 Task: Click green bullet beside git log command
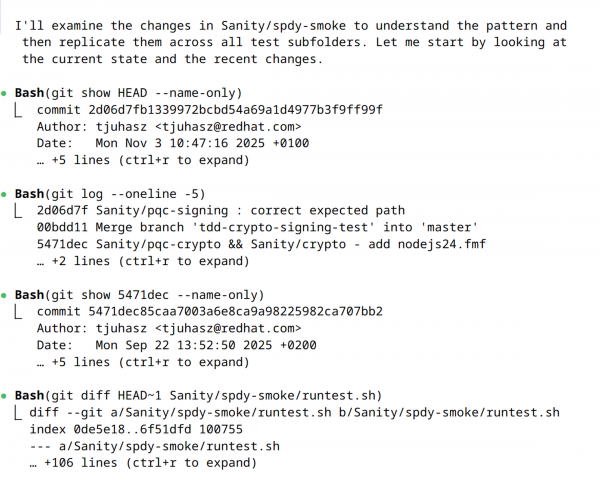click(7, 193)
